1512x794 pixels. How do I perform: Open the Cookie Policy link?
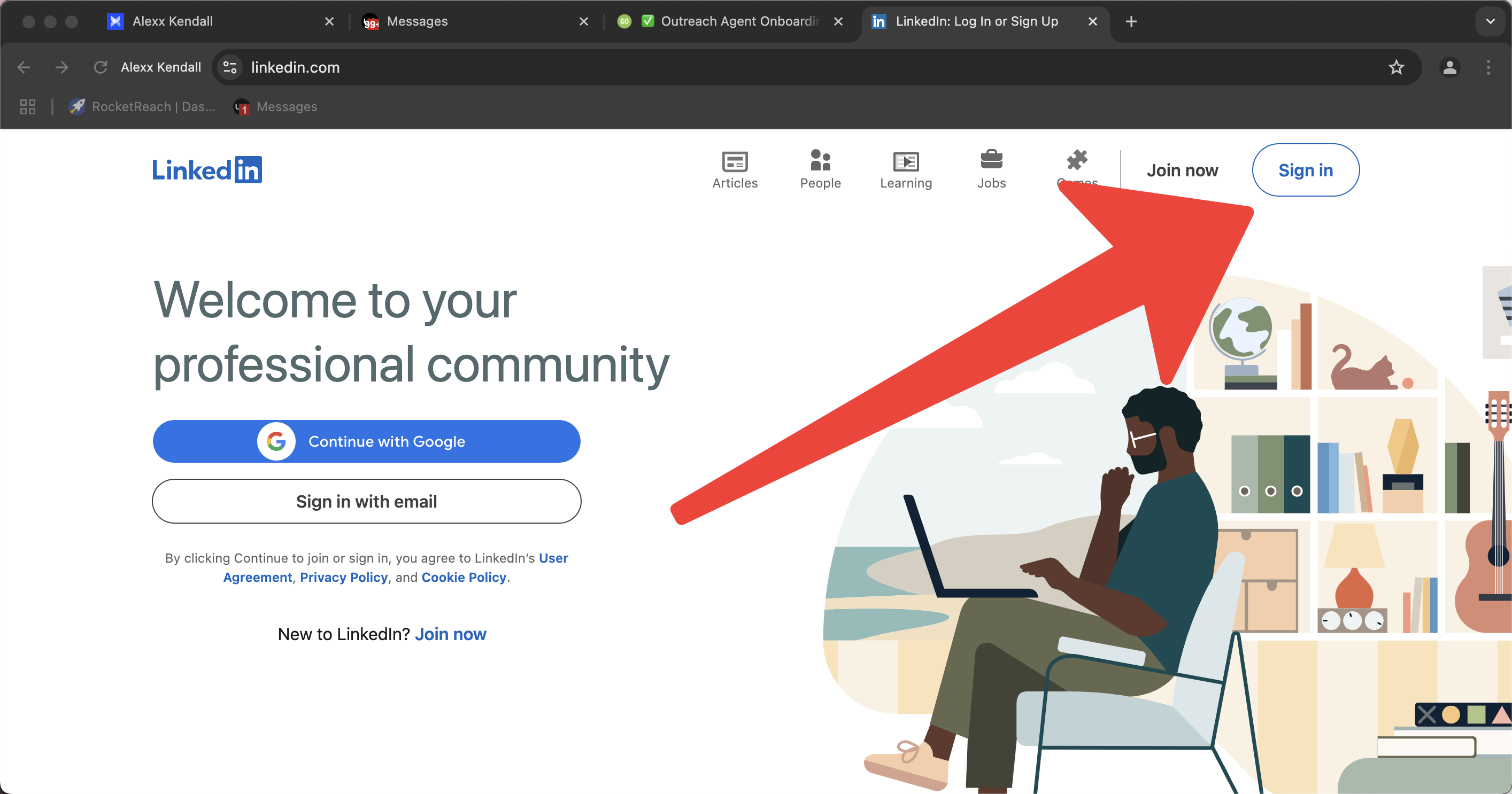coord(464,578)
